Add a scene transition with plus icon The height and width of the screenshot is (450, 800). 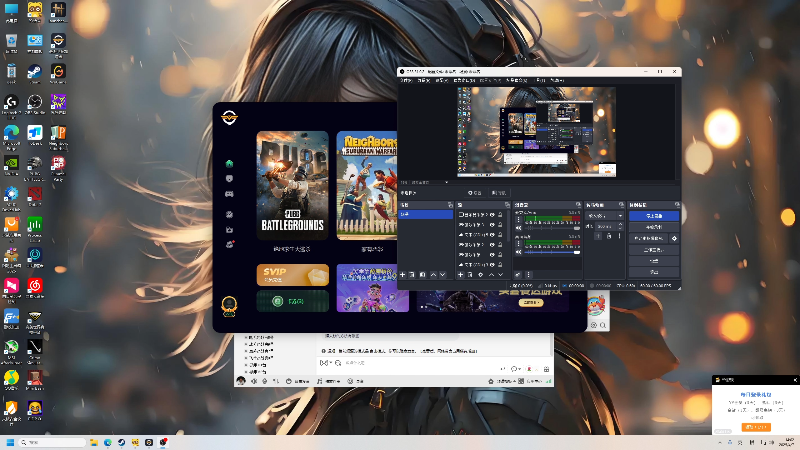(598, 236)
